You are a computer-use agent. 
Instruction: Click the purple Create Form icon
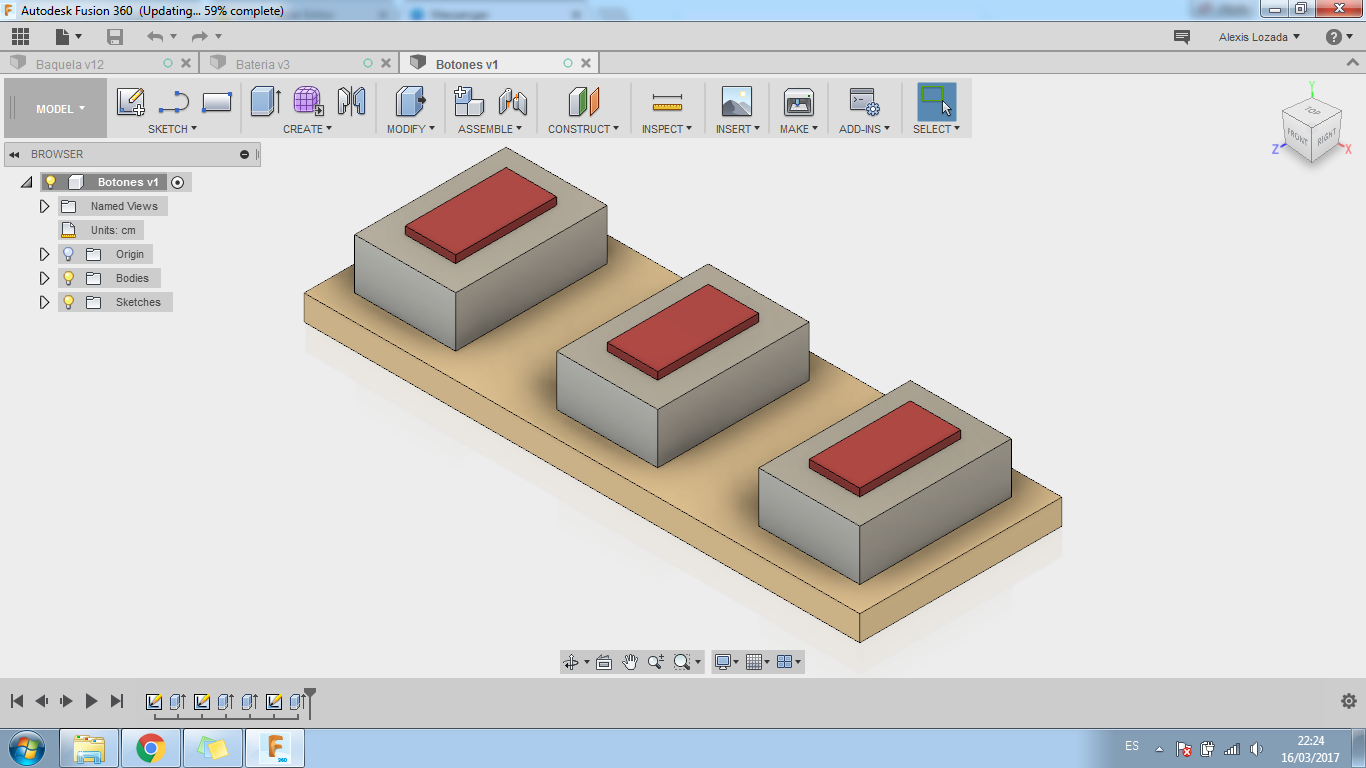click(x=308, y=102)
